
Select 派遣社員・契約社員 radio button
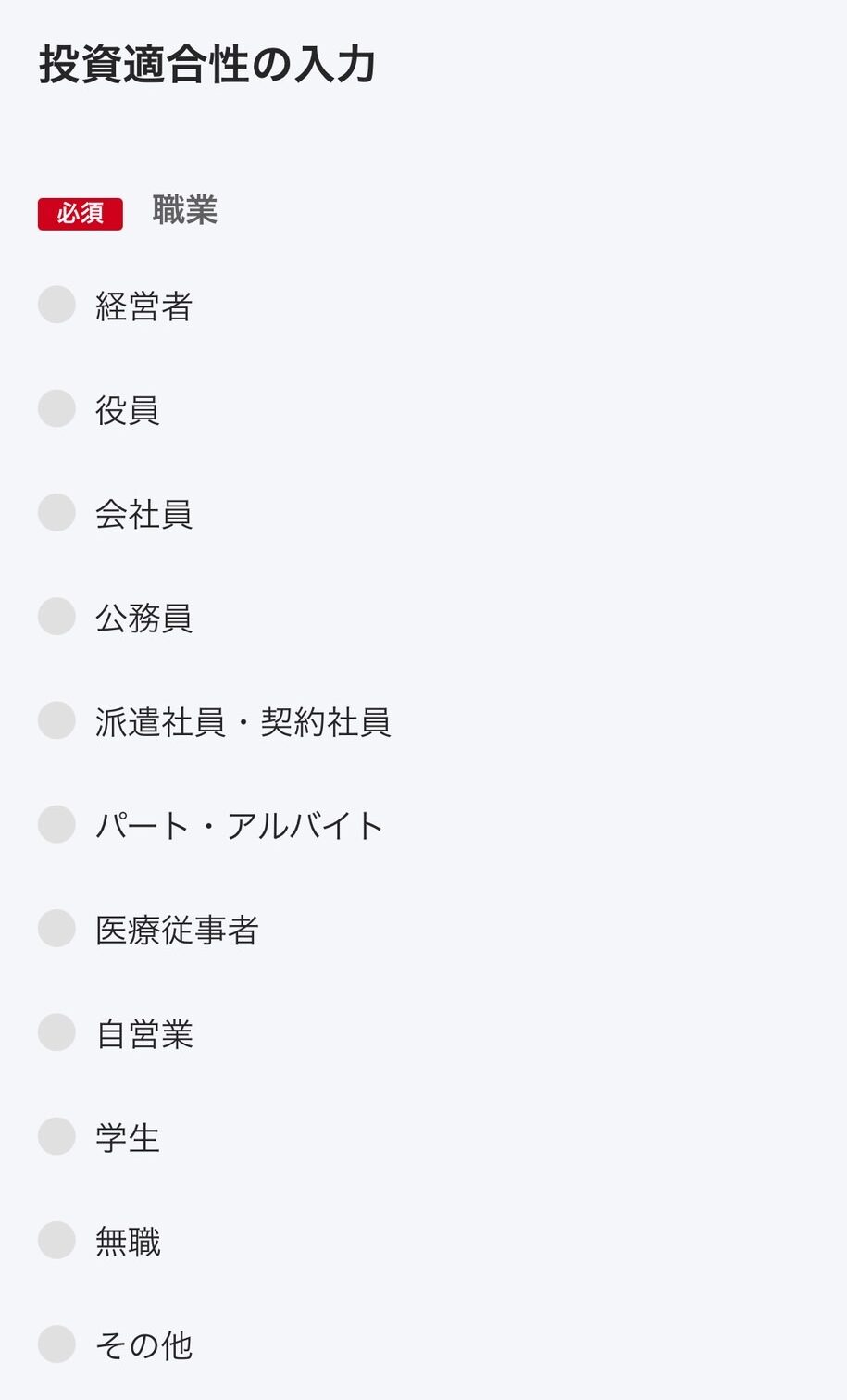[x=56, y=720]
